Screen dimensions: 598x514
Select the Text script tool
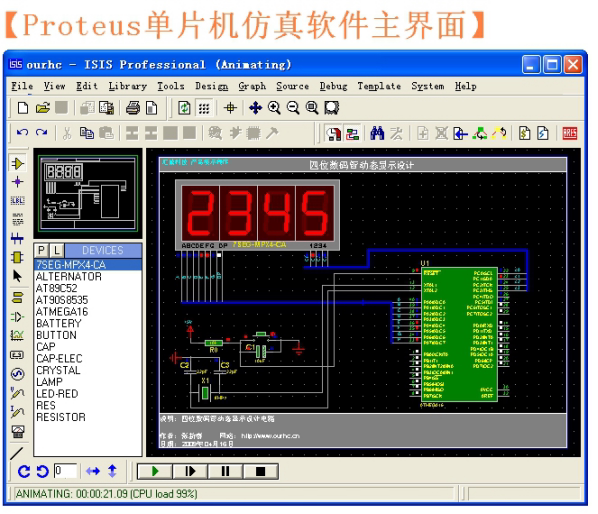[18, 219]
